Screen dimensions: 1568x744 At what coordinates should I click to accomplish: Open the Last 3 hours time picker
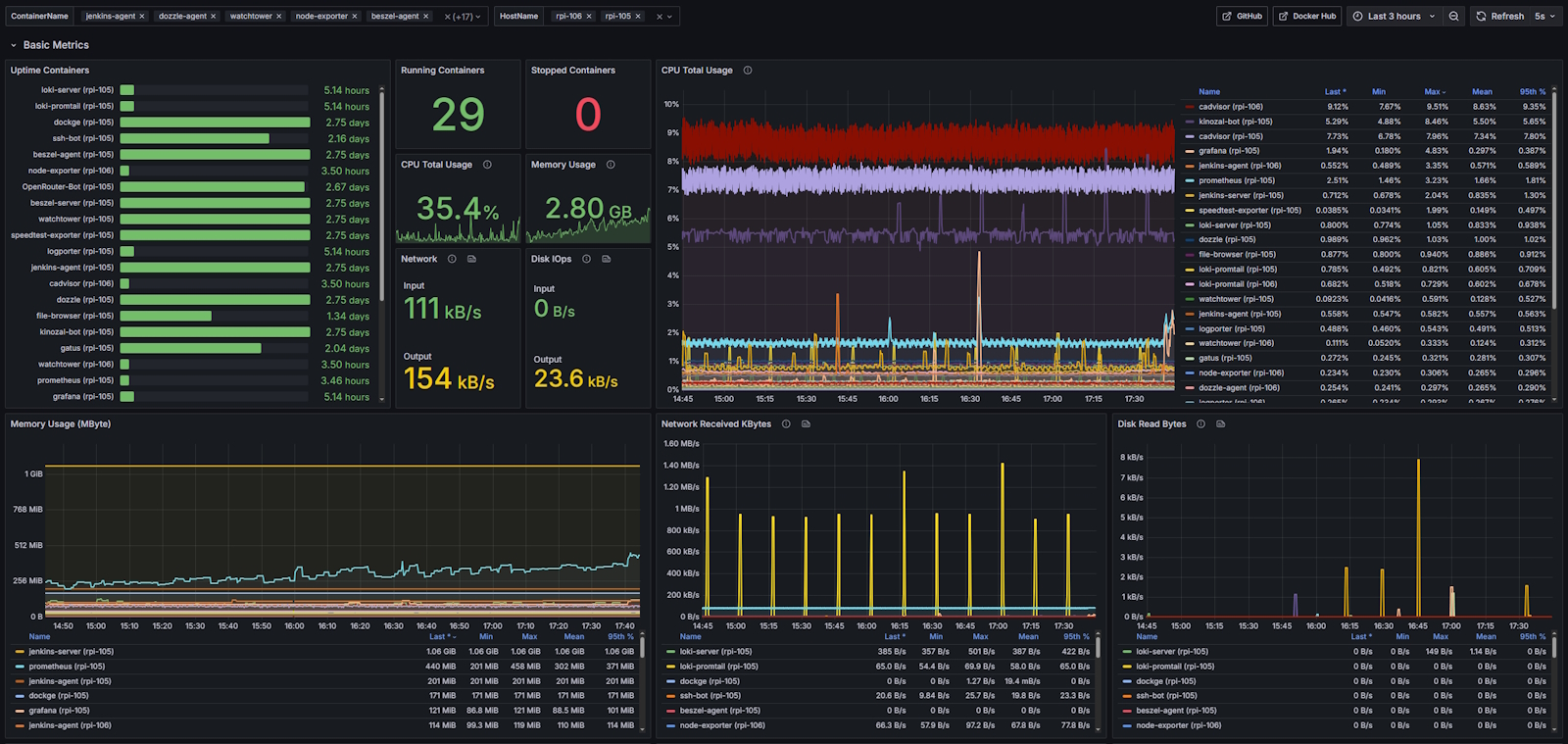pyautogui.click(x=1393, y=17)
